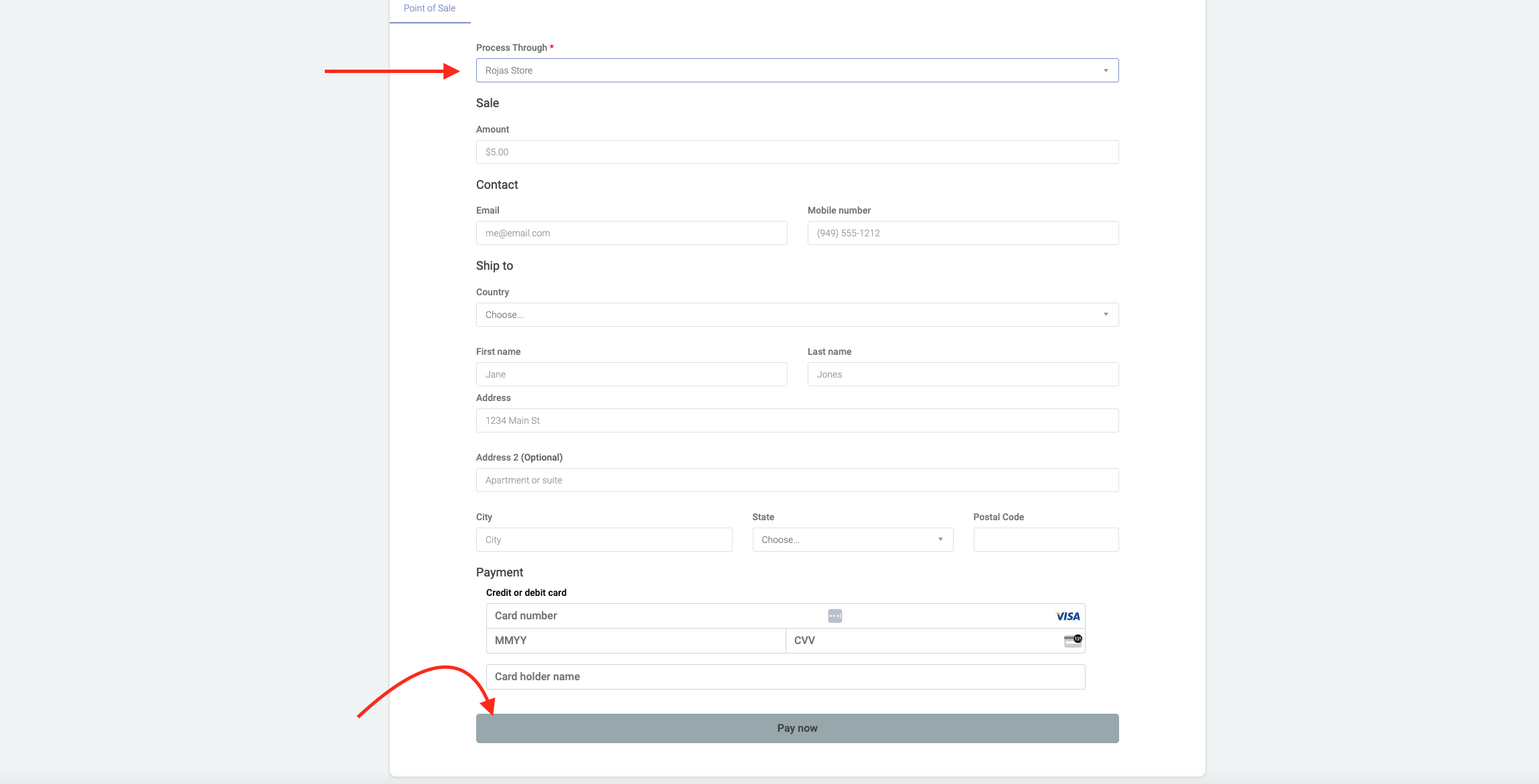This screenshot has width=1539, height=784.
Task: Focus the Address field
Action: [x=797, y=420]
